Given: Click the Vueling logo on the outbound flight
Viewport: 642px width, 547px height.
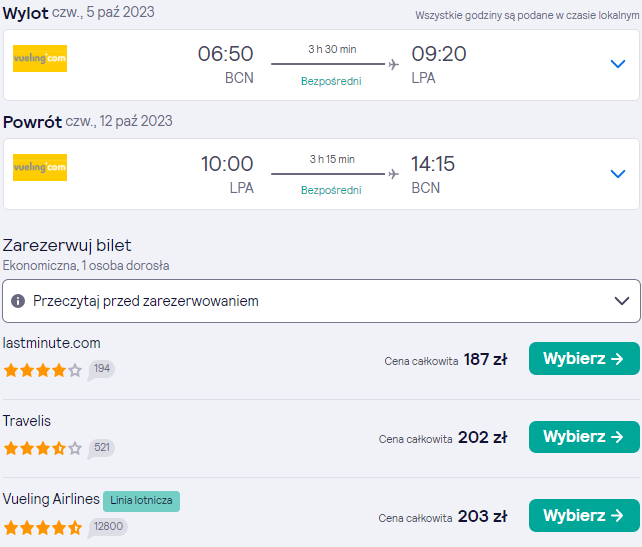Looking at the screenshot, I should 40,58.
